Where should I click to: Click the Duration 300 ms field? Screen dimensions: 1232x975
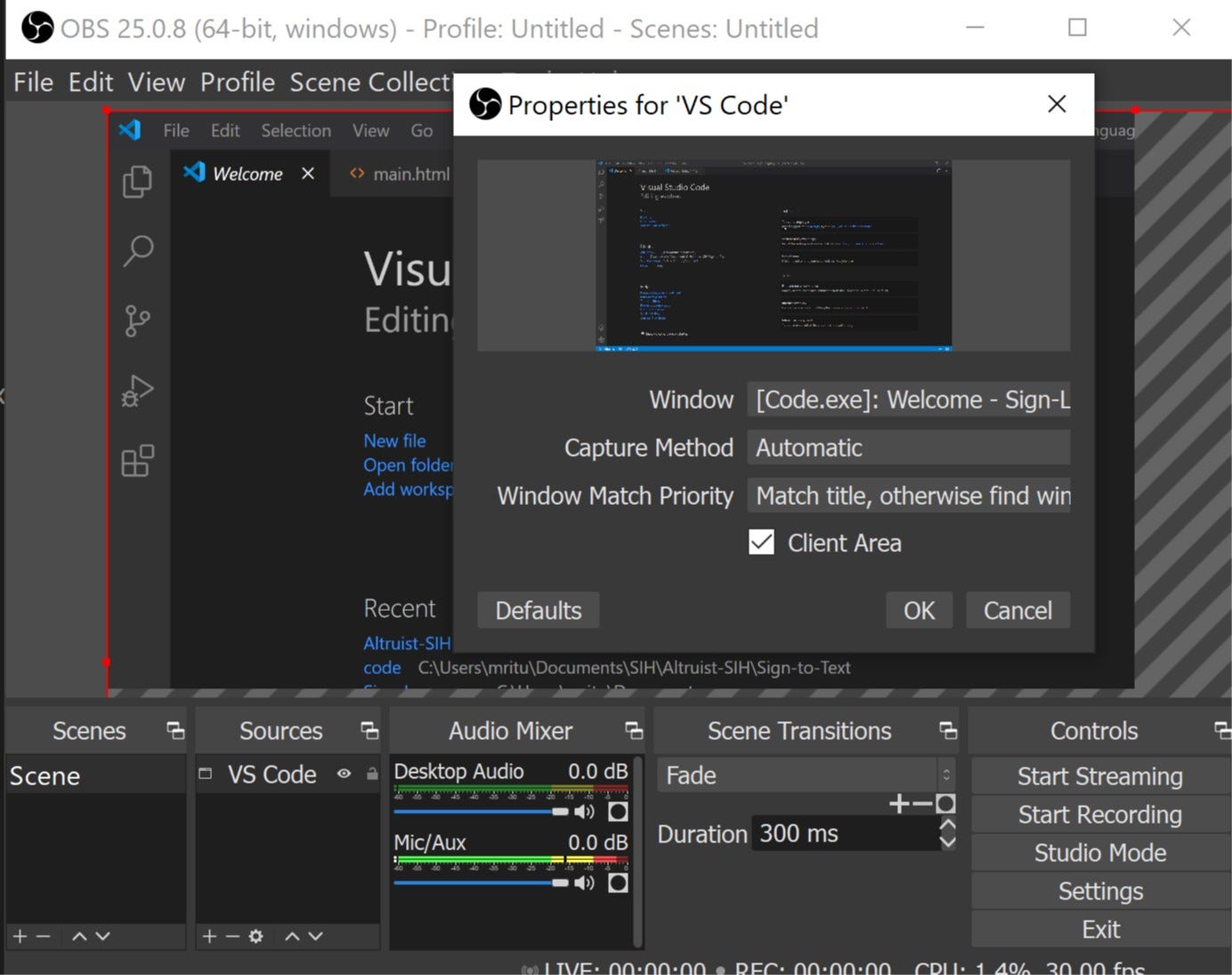coord(845,833)
